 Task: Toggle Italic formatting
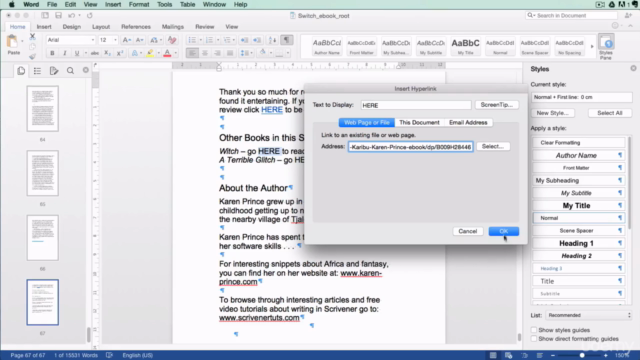coord(64,53)
